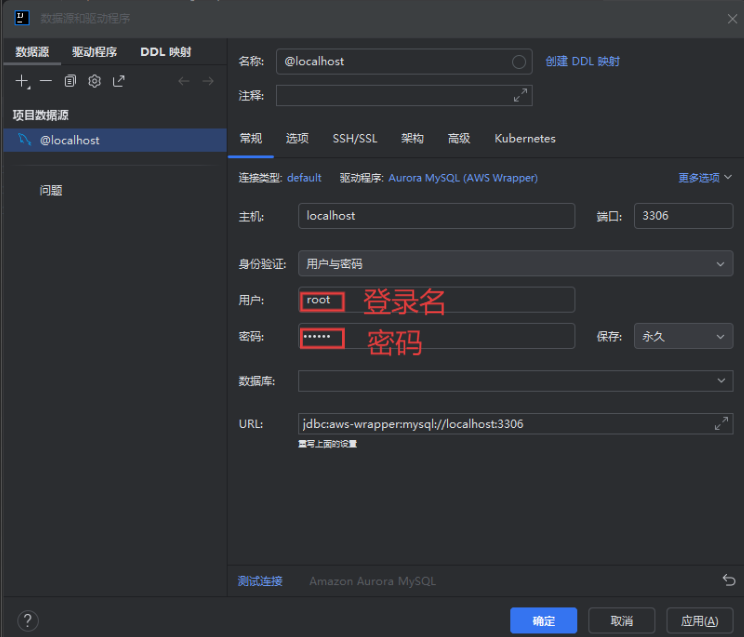Click the 名称 input field
The height and width of the screenshot is (637, 744).
point(404,61)
